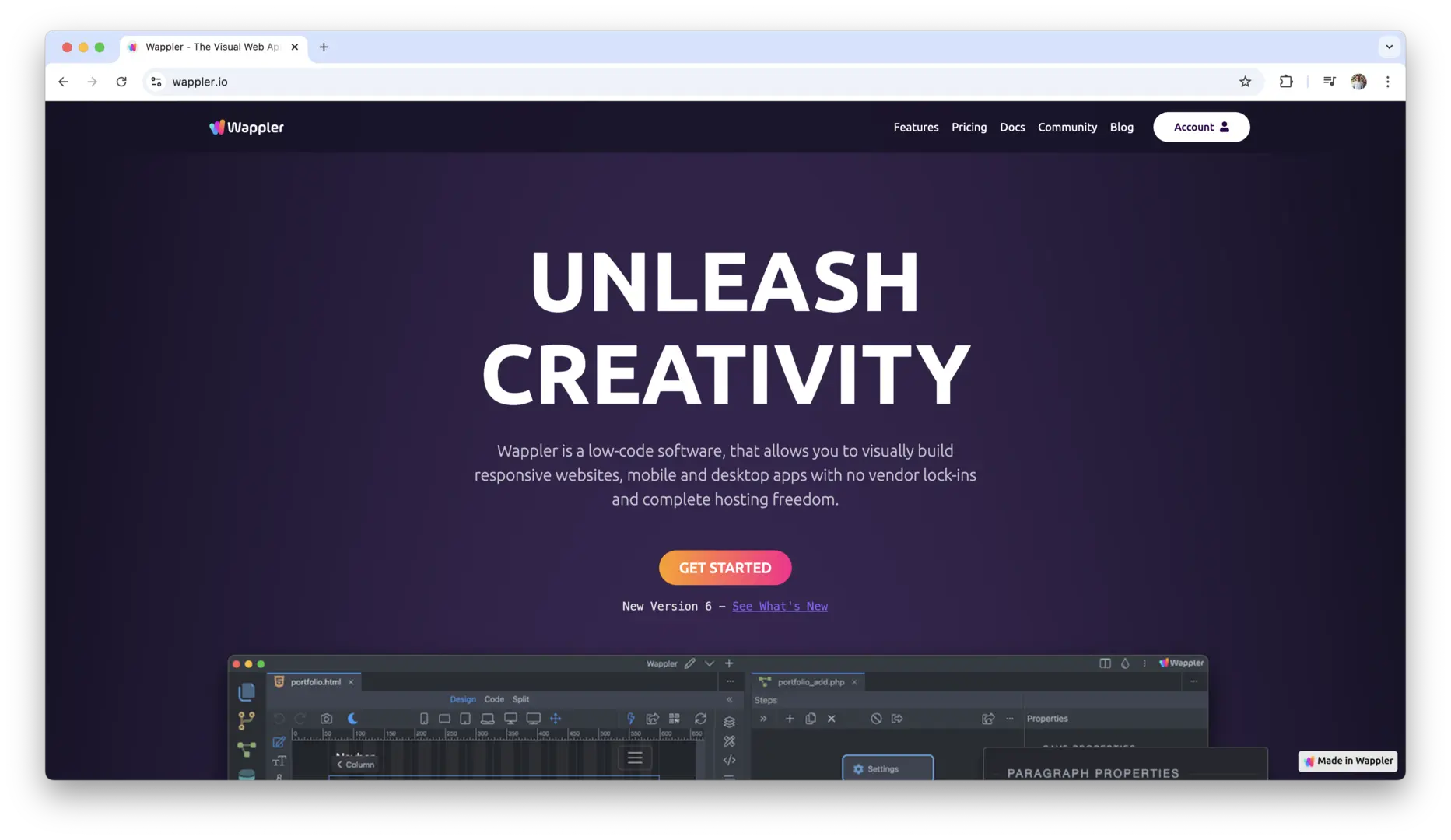Switch to Split view in app preview
The height and width of the screenshot is (840, 1451).
coord(521,699)
